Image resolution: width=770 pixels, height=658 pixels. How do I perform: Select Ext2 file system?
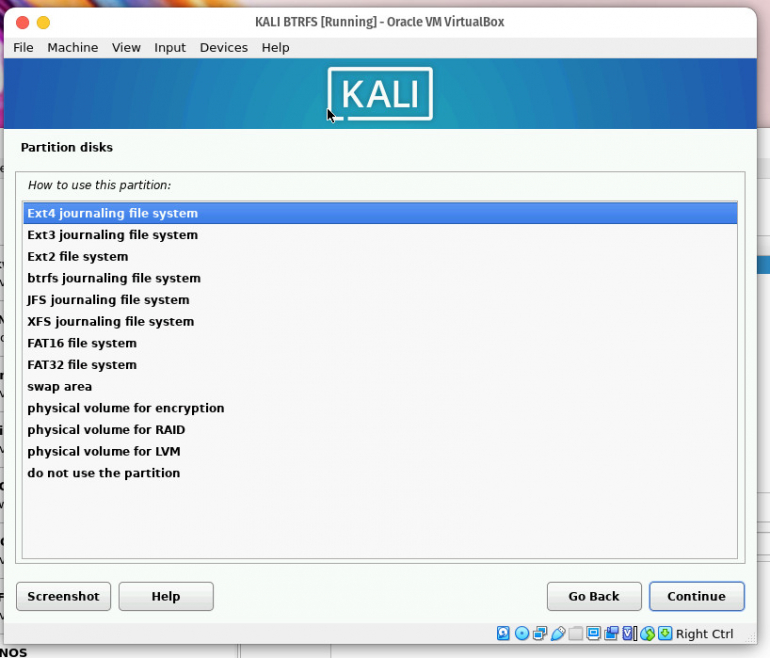[380, 256]
